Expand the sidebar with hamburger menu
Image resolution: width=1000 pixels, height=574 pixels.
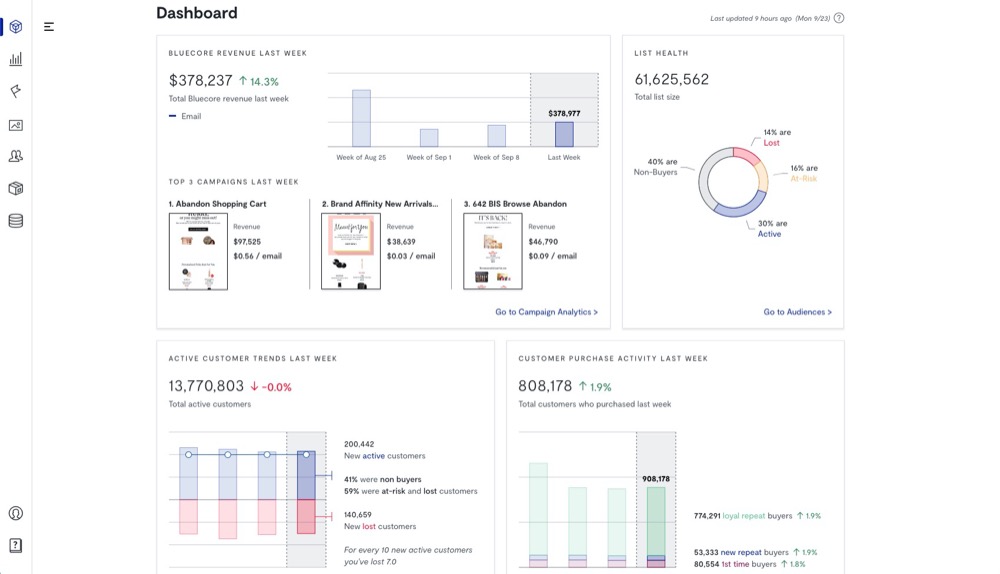click(x=49, y=27)
